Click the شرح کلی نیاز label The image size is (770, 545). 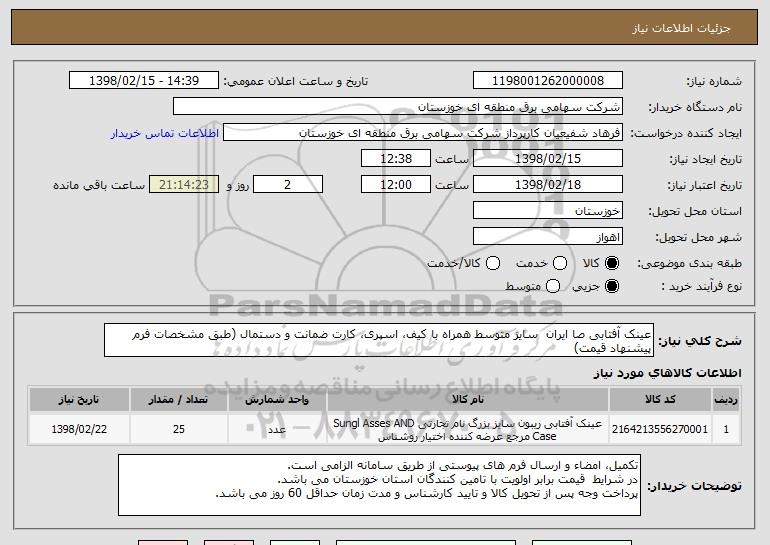coord(700,341)
